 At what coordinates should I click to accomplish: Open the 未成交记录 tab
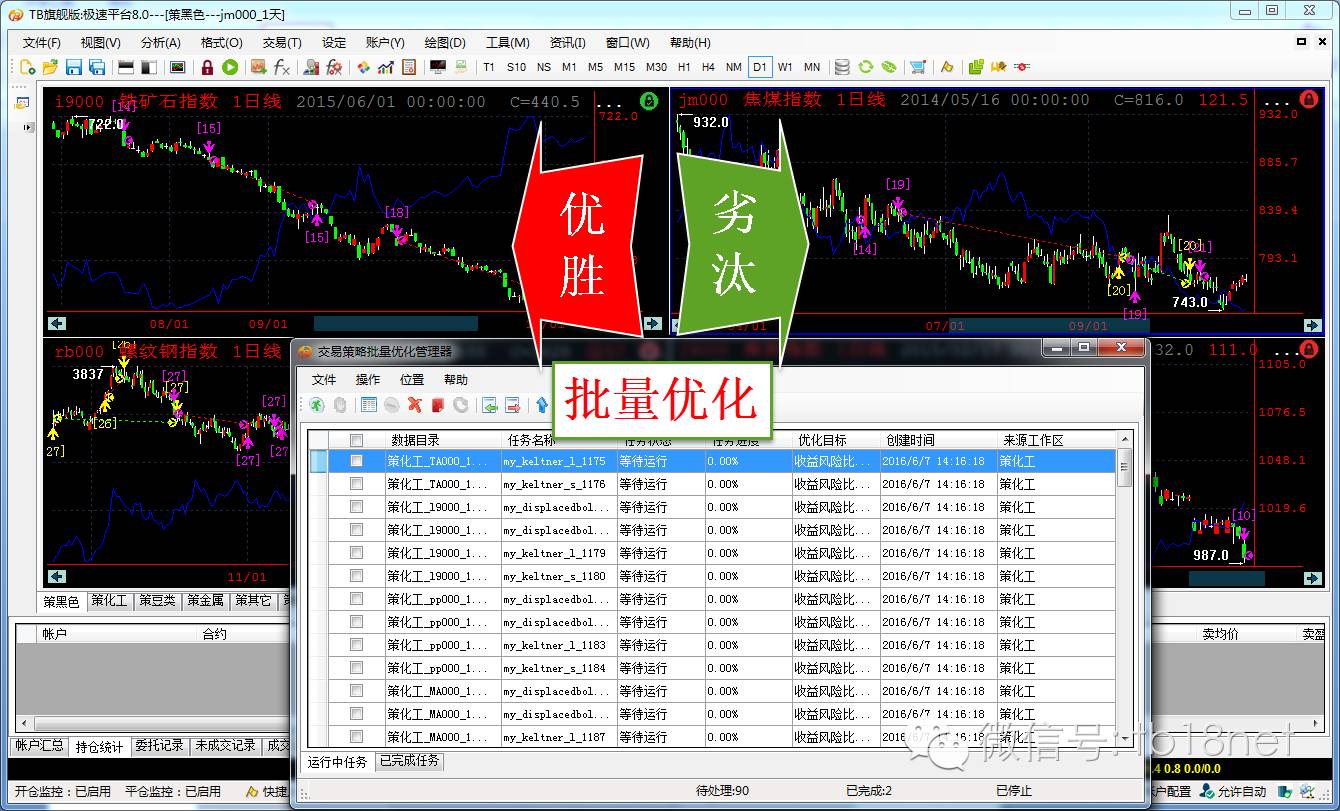pos(226,746)
